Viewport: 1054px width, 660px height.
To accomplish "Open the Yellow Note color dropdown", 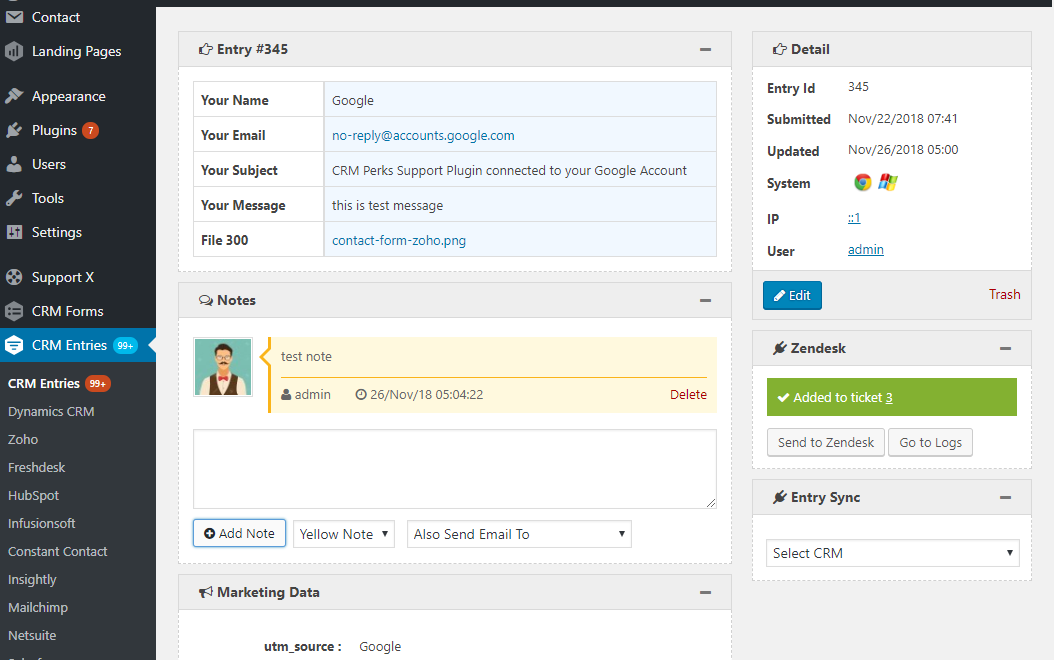I will click(343, 534).
